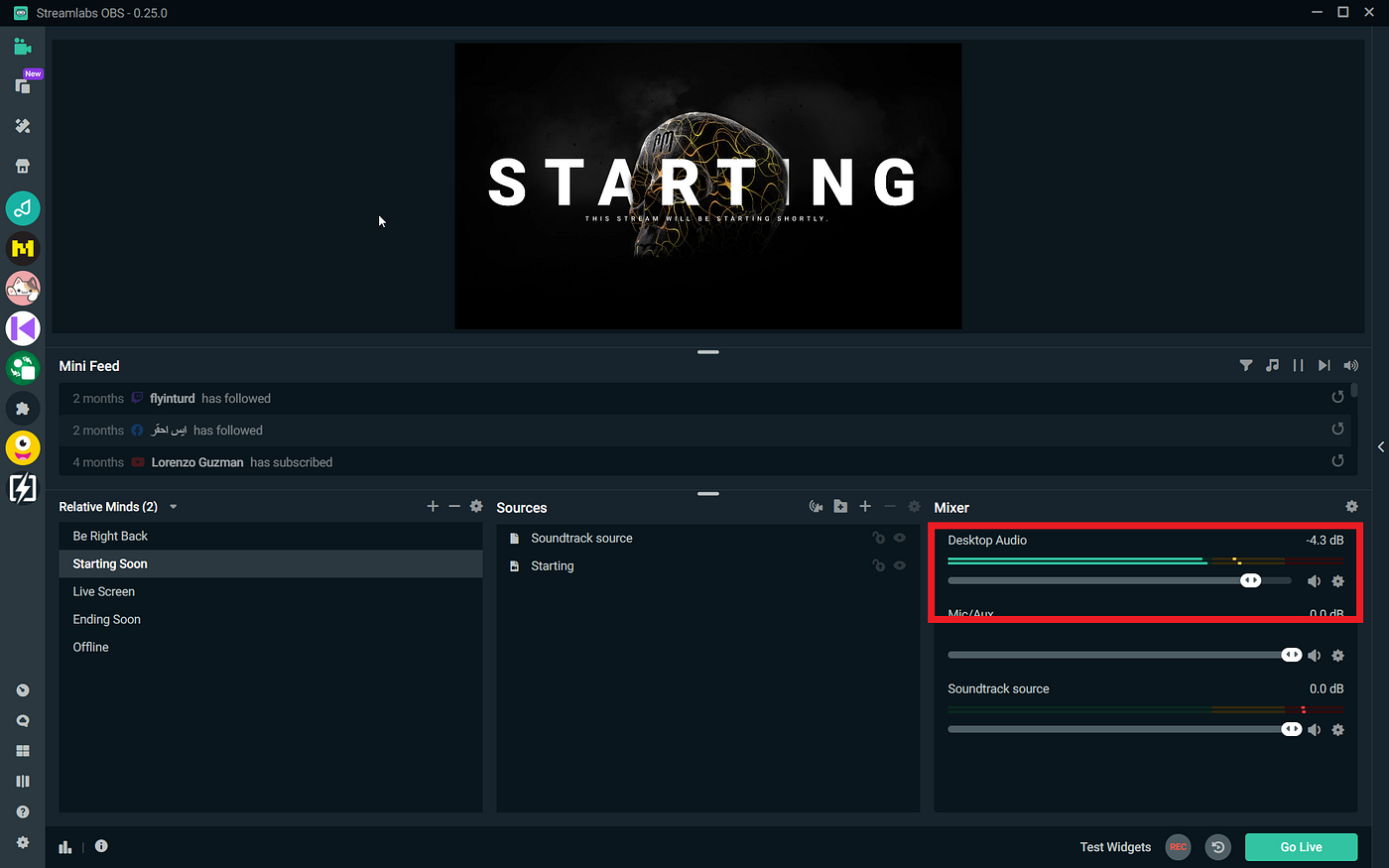Screen dimensions: 1389x868
Task: Open performance stats bar chart icon
Action: (x=65, y=847)
